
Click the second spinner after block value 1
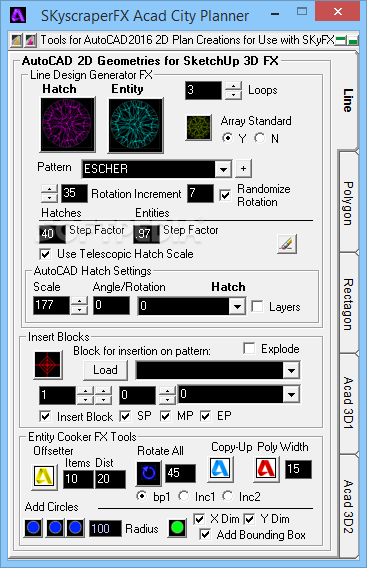104,395
